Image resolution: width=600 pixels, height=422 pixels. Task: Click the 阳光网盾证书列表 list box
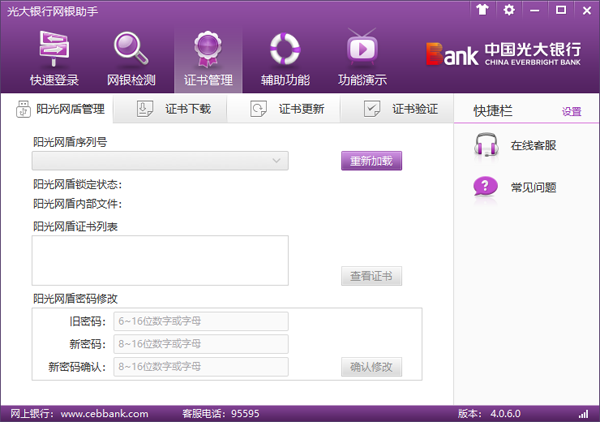click(x=160, y=260)
